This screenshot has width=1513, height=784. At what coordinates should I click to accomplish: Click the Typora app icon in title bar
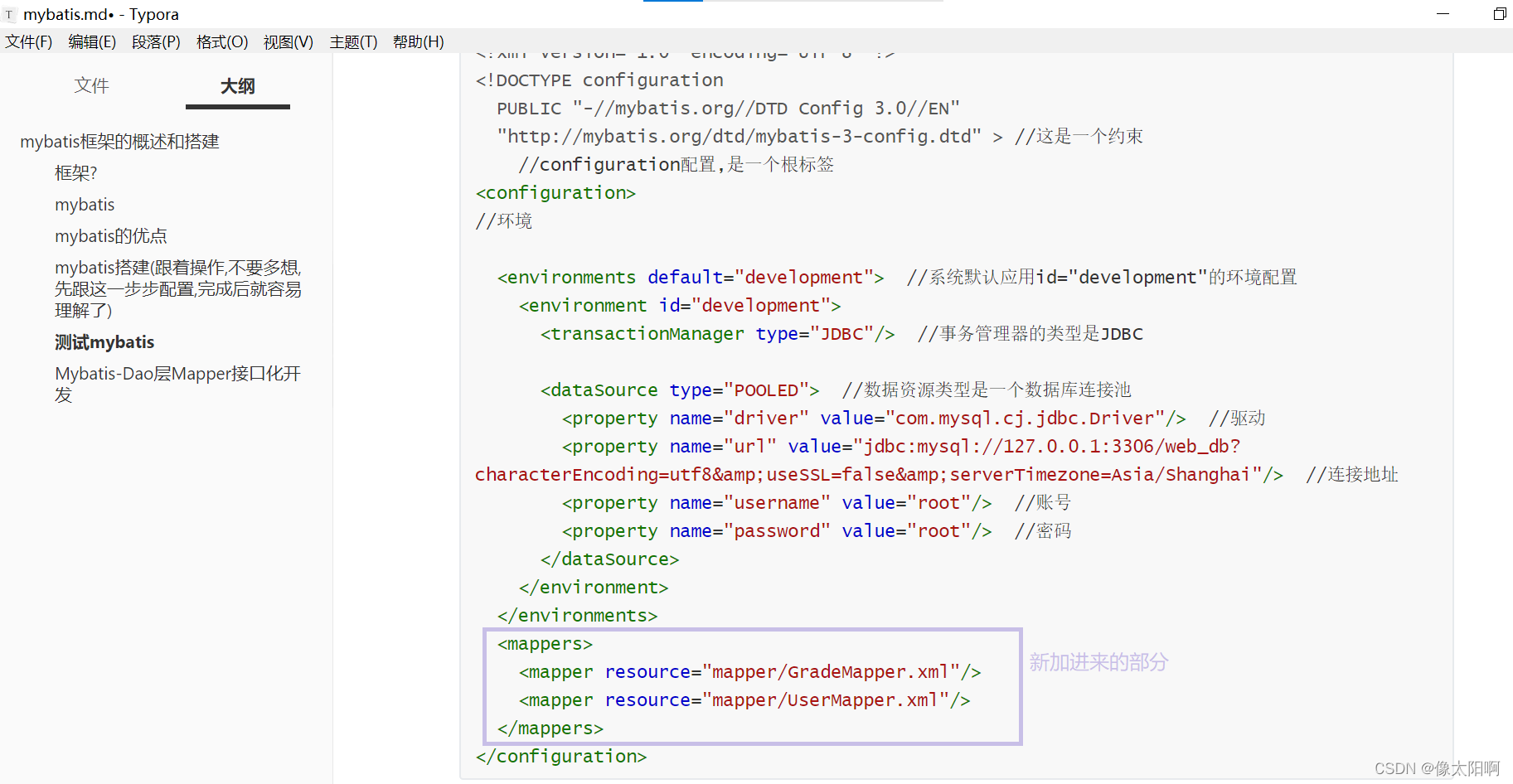coord(9,14)
